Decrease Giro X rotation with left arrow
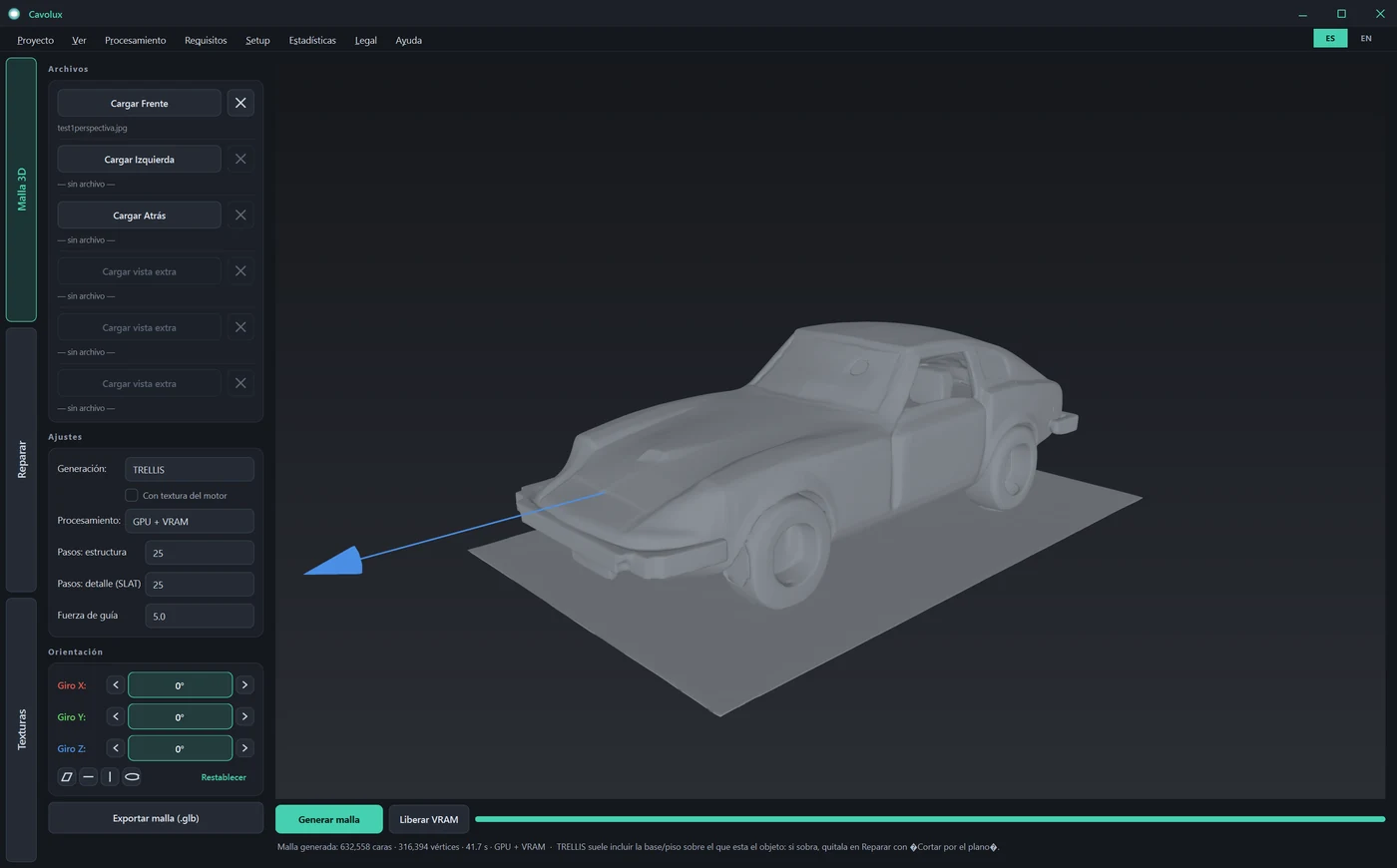Image resolution: width=1397 pixels, height=868 pixels. 116,684
